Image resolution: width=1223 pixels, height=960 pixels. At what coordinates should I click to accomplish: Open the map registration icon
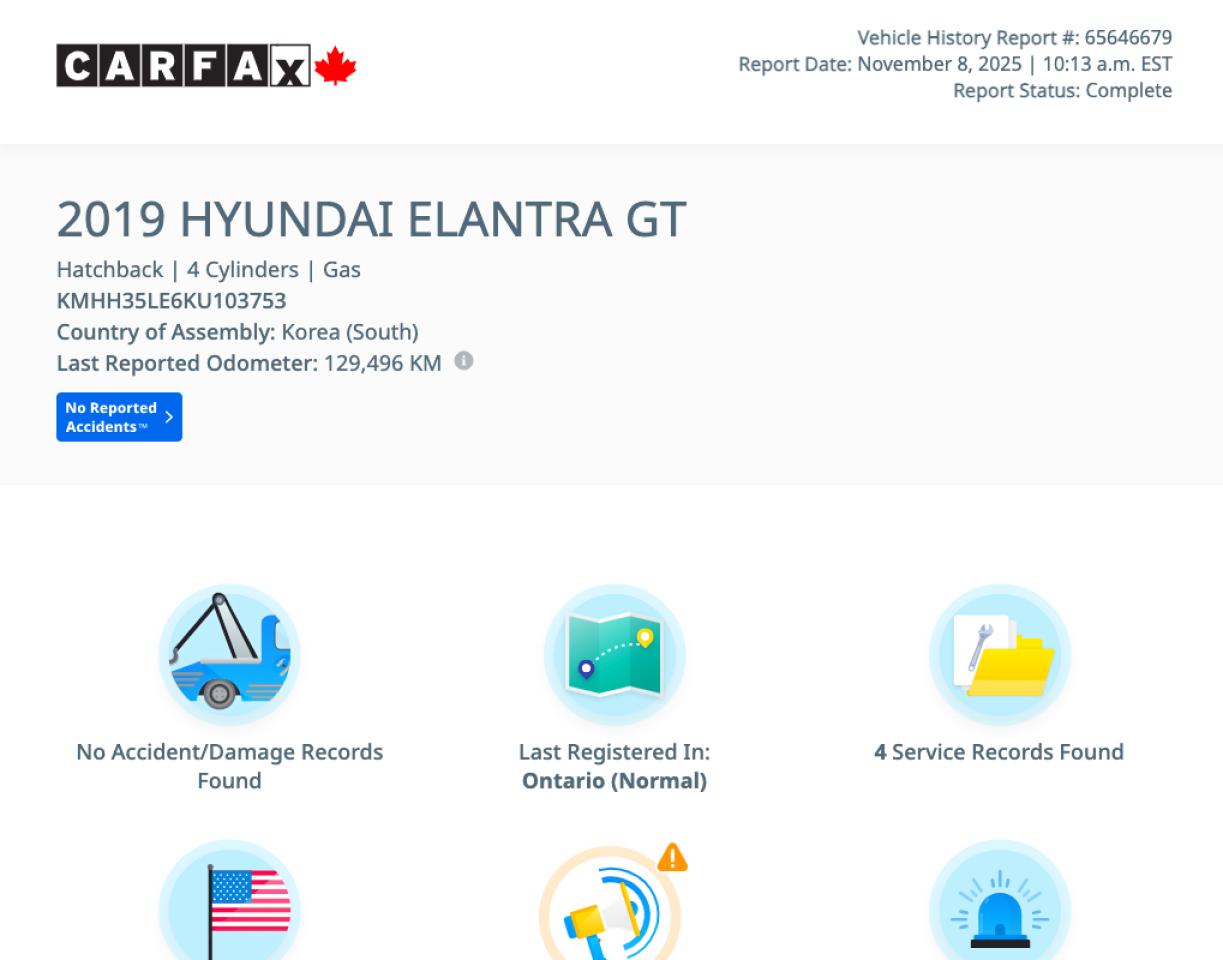tap(614, 654)
